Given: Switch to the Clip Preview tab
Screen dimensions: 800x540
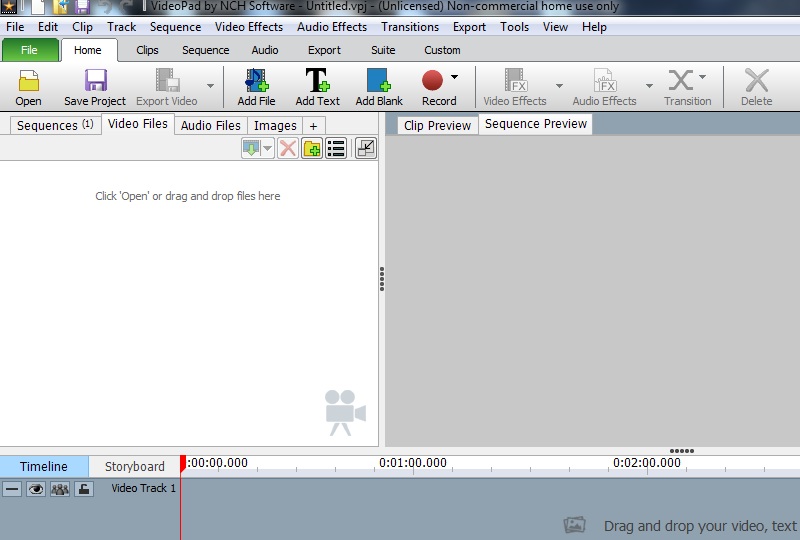Looking at the screenshot, I should [437, 125].
